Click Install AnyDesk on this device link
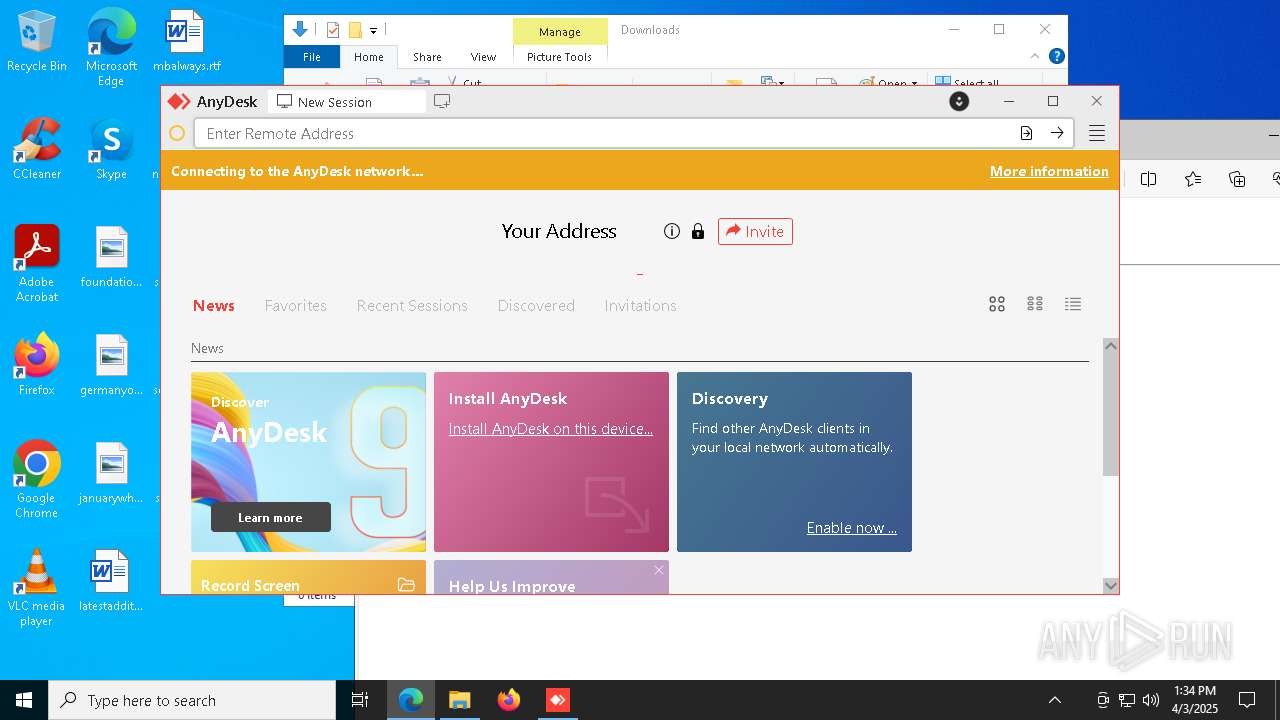The image size is (1280, 720). (550, 428)
